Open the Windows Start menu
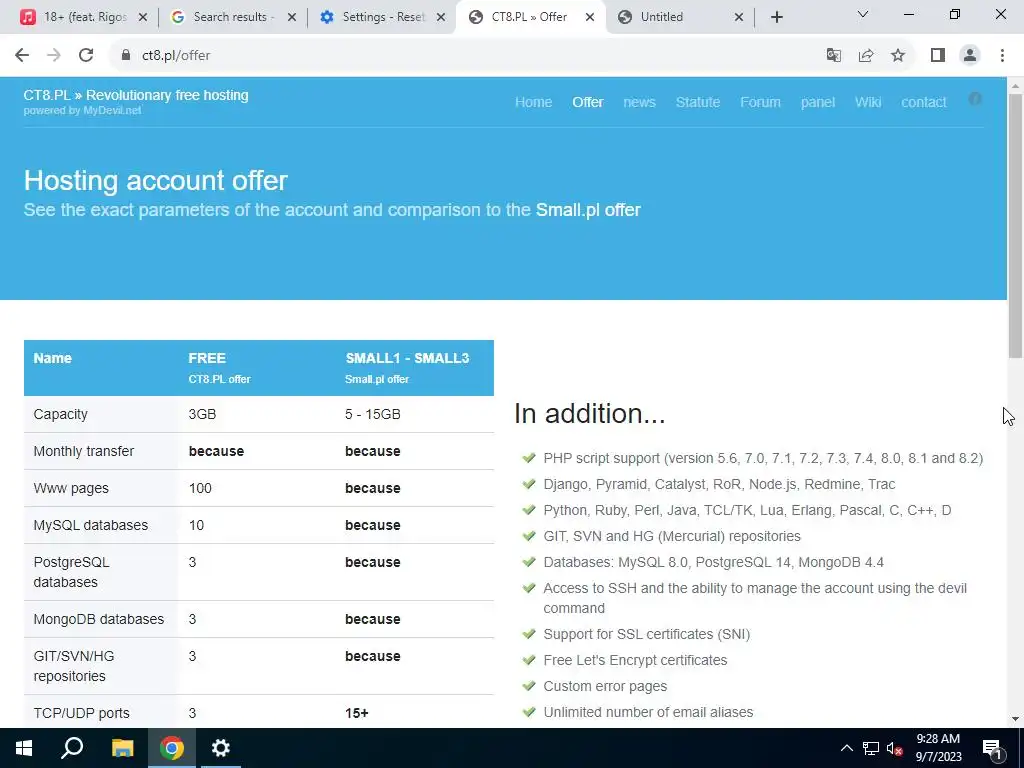Viewport: 1024px width, 768px height. [24, 748]
